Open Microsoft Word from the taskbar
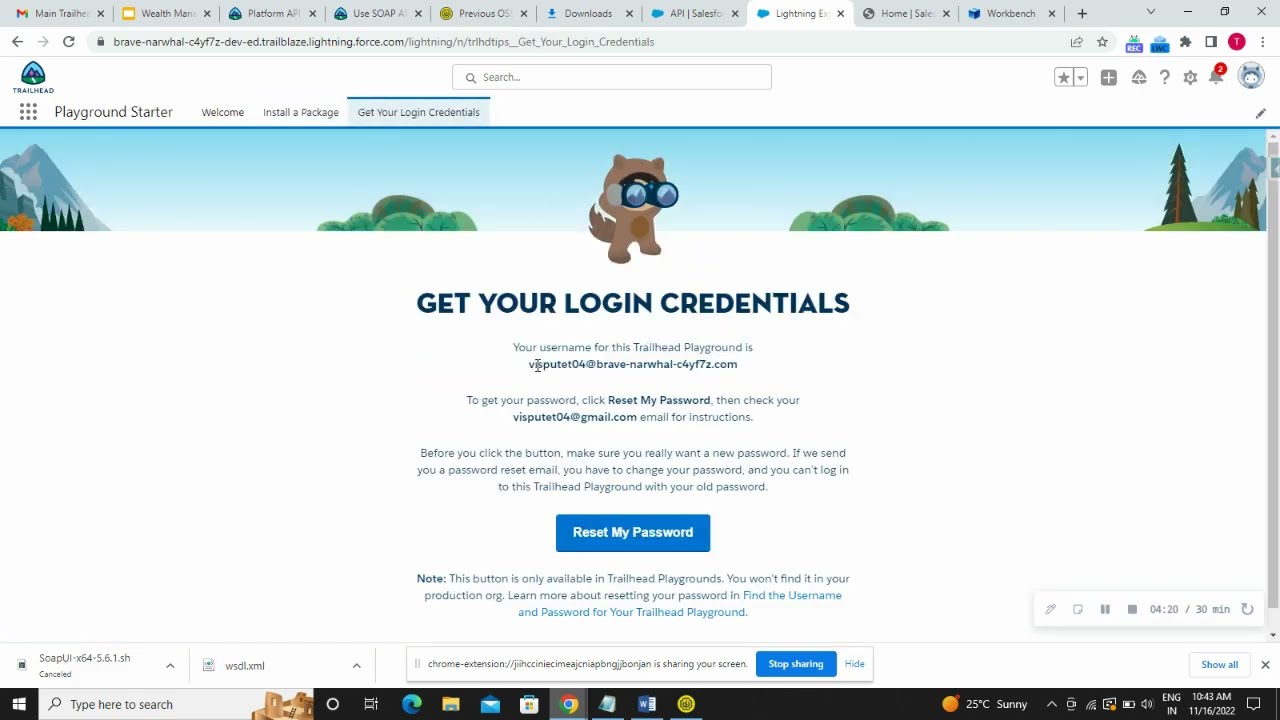This screenshot has width=1280, height=720. [647, 704]
